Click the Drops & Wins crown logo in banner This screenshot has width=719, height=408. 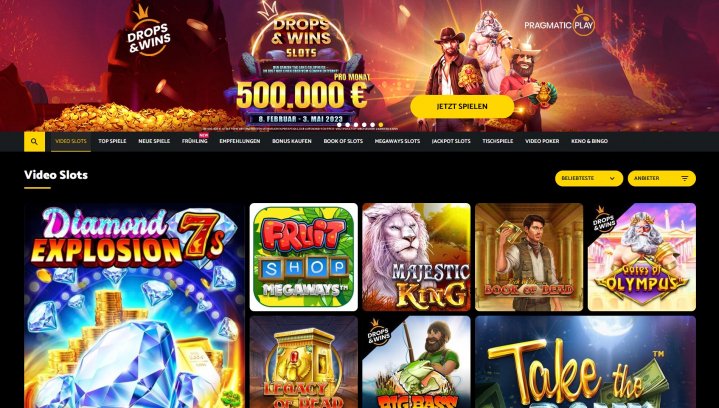pos(148,32)
